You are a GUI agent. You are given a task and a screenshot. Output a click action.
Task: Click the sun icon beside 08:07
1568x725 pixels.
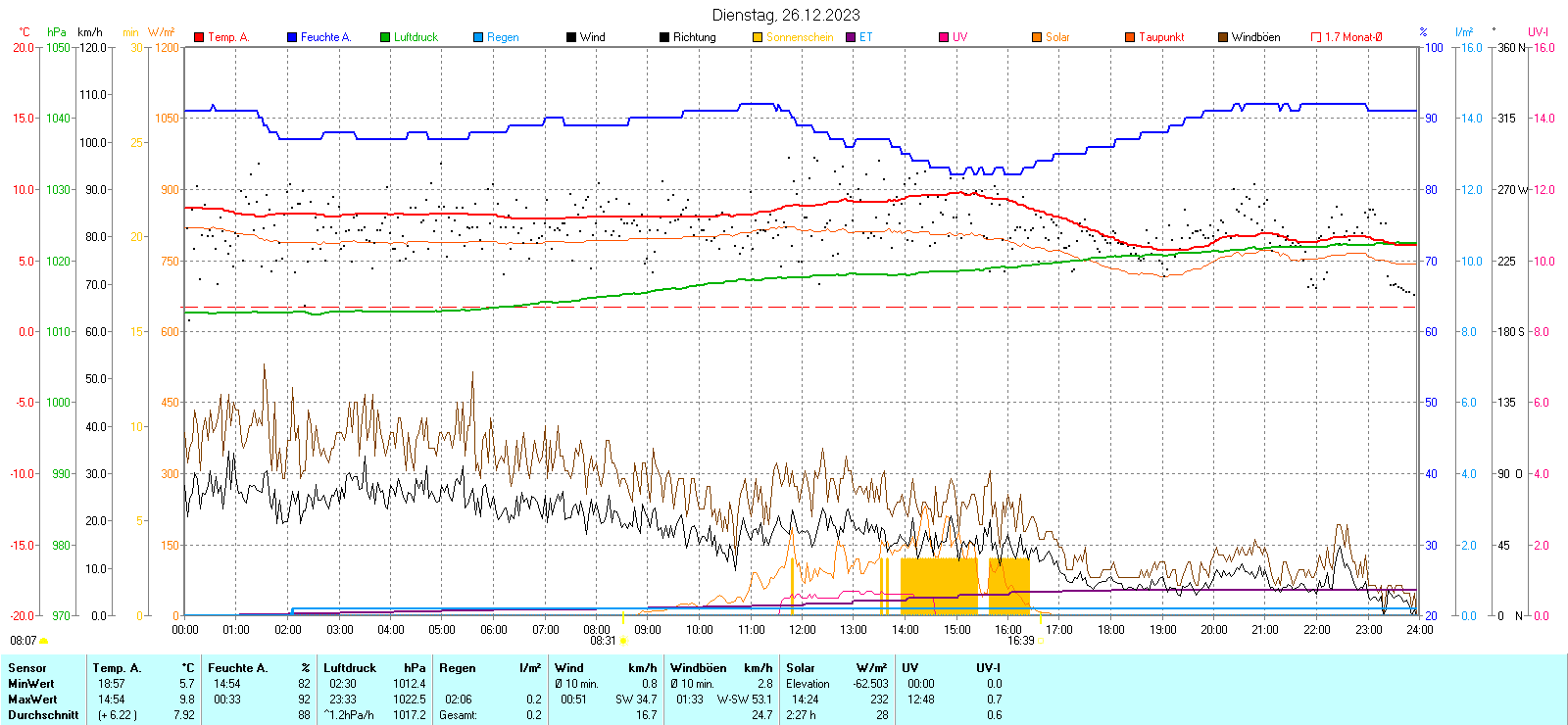pyautogui.click(x=43, y=641)
